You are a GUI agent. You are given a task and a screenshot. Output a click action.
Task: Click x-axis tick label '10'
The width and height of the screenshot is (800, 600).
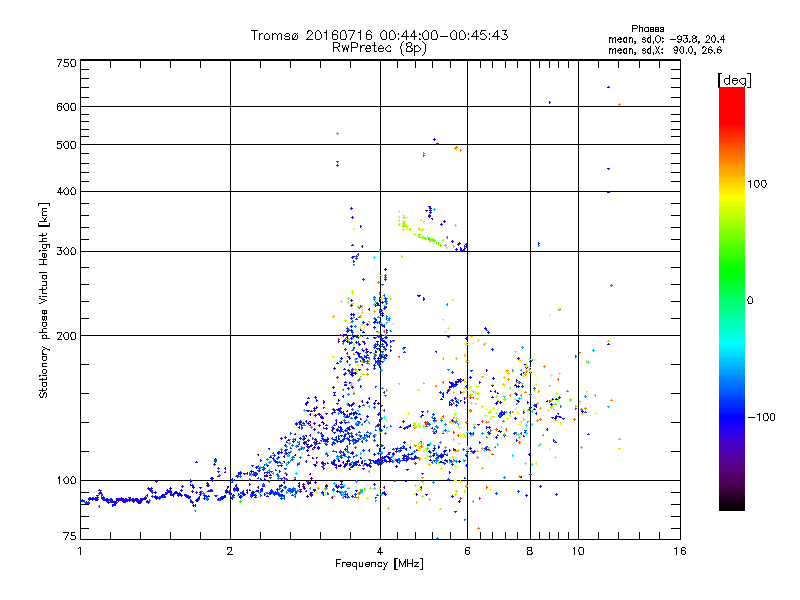578,551
